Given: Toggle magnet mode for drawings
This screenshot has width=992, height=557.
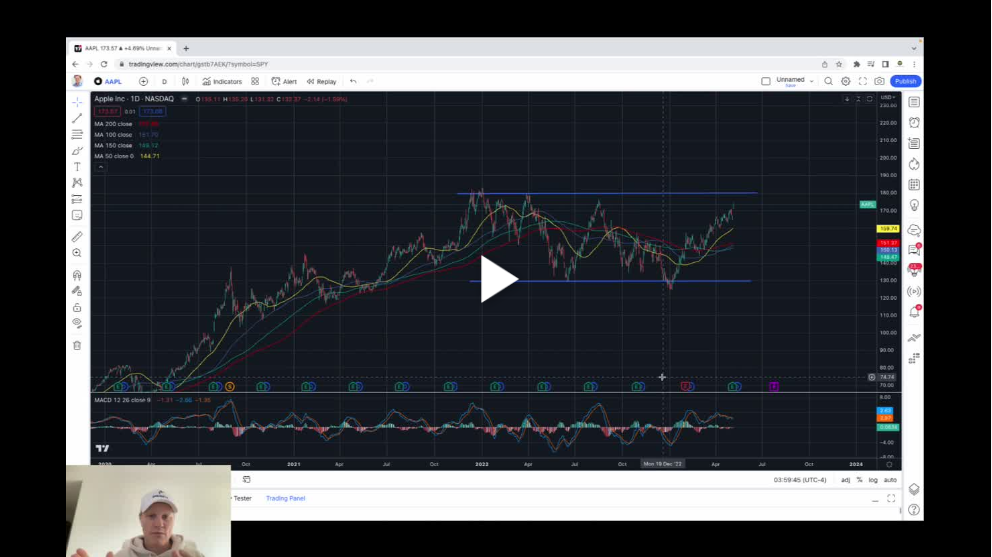Looking at the screenshot, I should (77, 275).
